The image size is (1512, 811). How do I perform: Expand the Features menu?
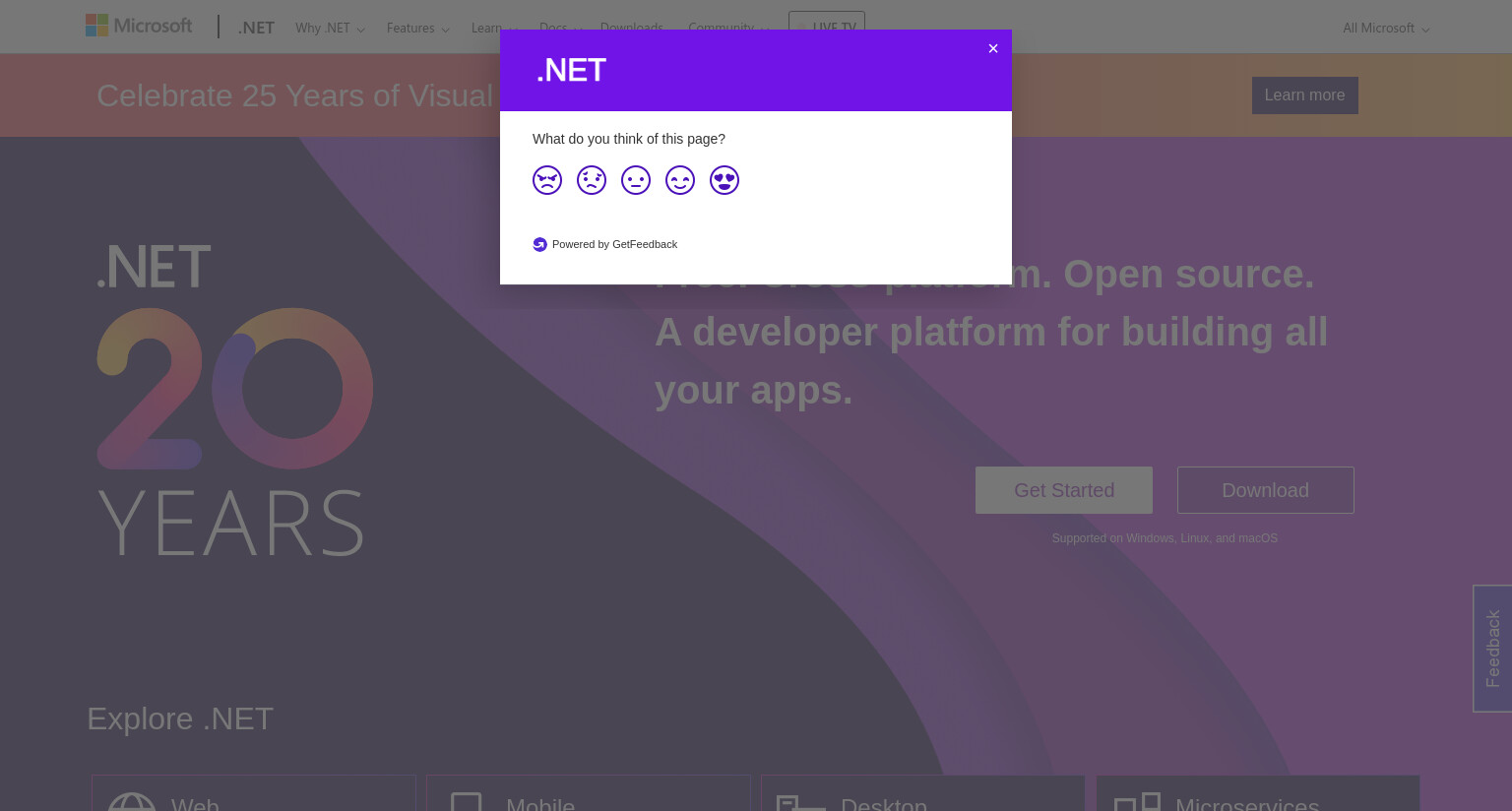[x=417, y=28]
